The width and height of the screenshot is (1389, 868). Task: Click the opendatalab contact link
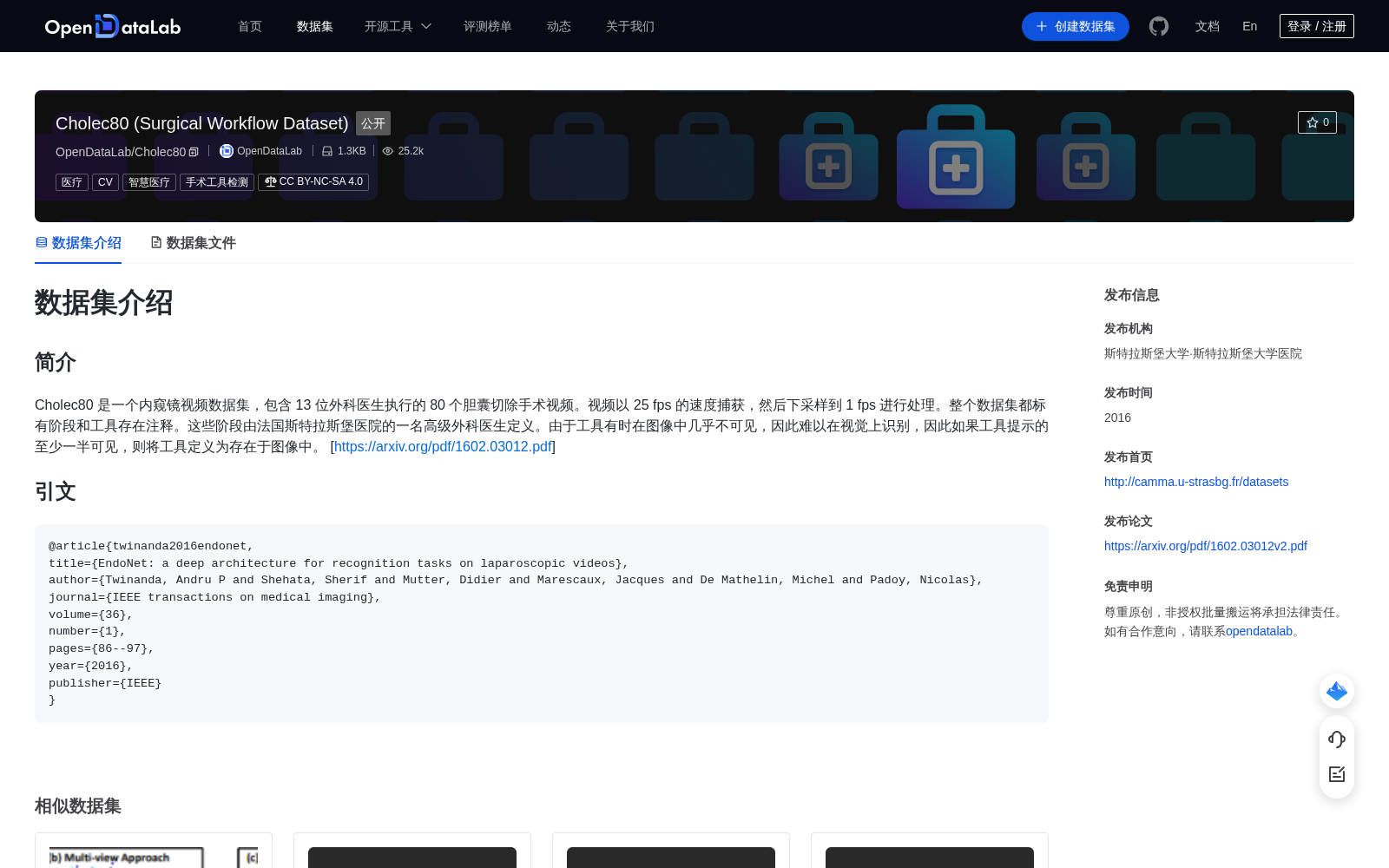pos(1259,631)
